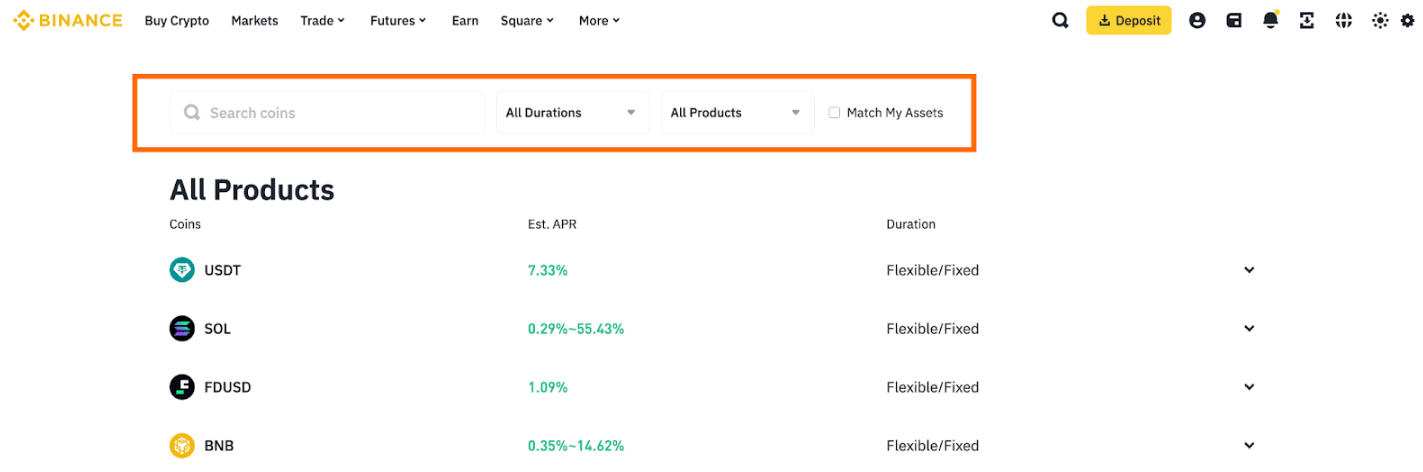This screenshot has height=472, width=1423.
Task: Switch theme with the sun icon
Action: tap(1380, 20)
